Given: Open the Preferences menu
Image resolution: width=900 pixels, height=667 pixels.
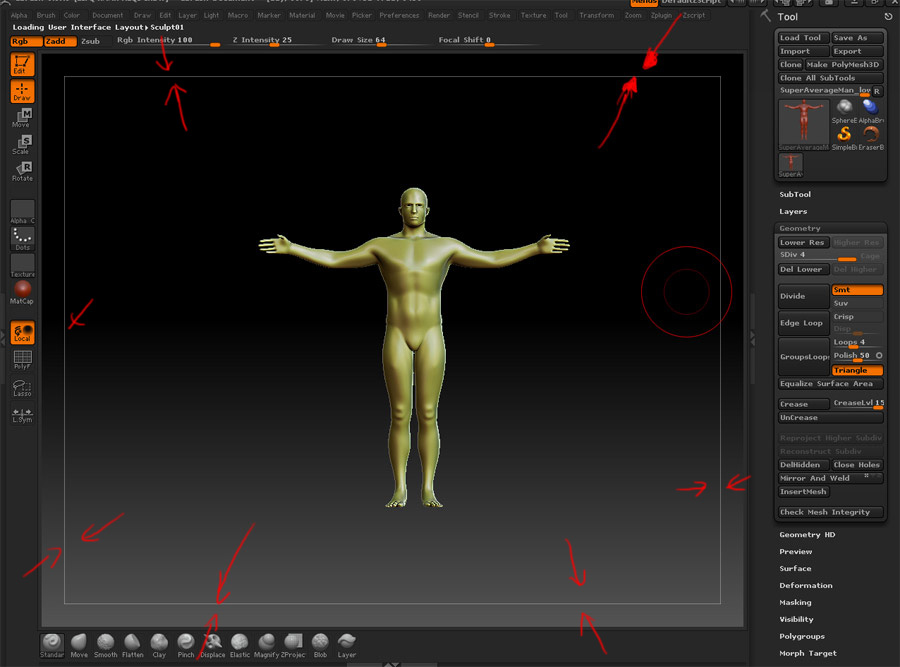Looking at the screenshot, I should click(399, 16).
